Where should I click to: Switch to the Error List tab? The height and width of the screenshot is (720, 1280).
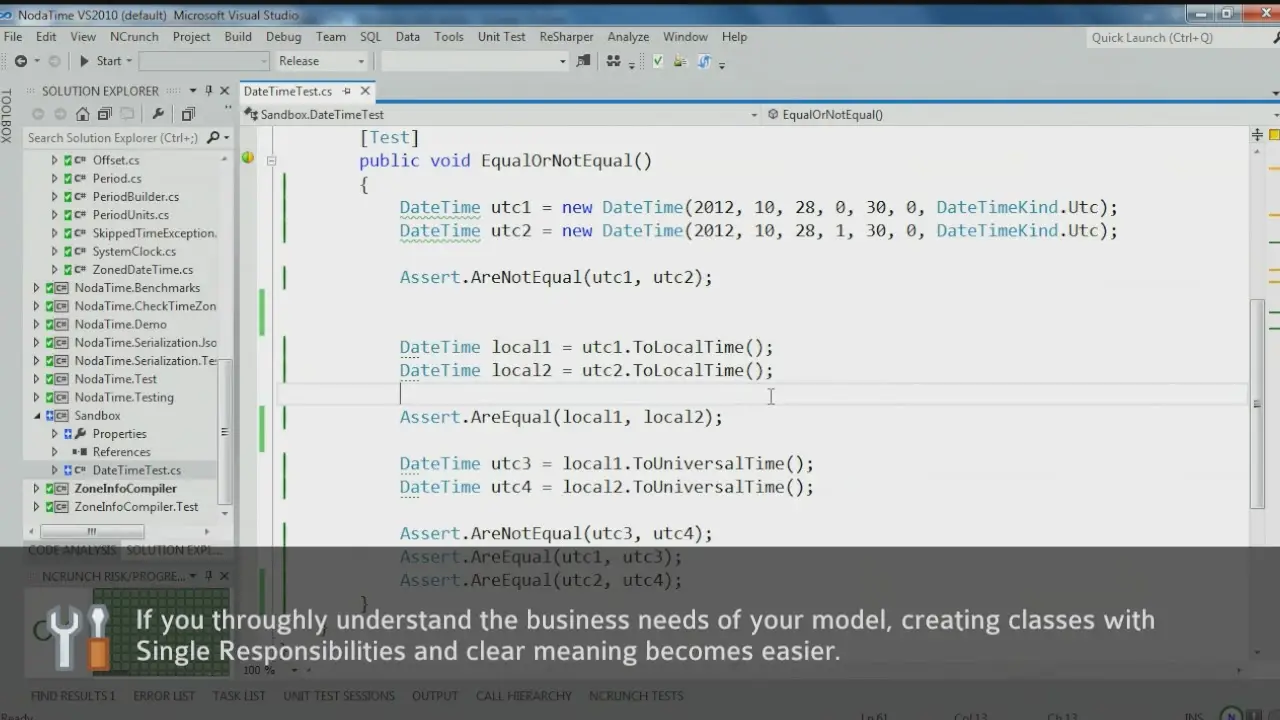[164, 696]
